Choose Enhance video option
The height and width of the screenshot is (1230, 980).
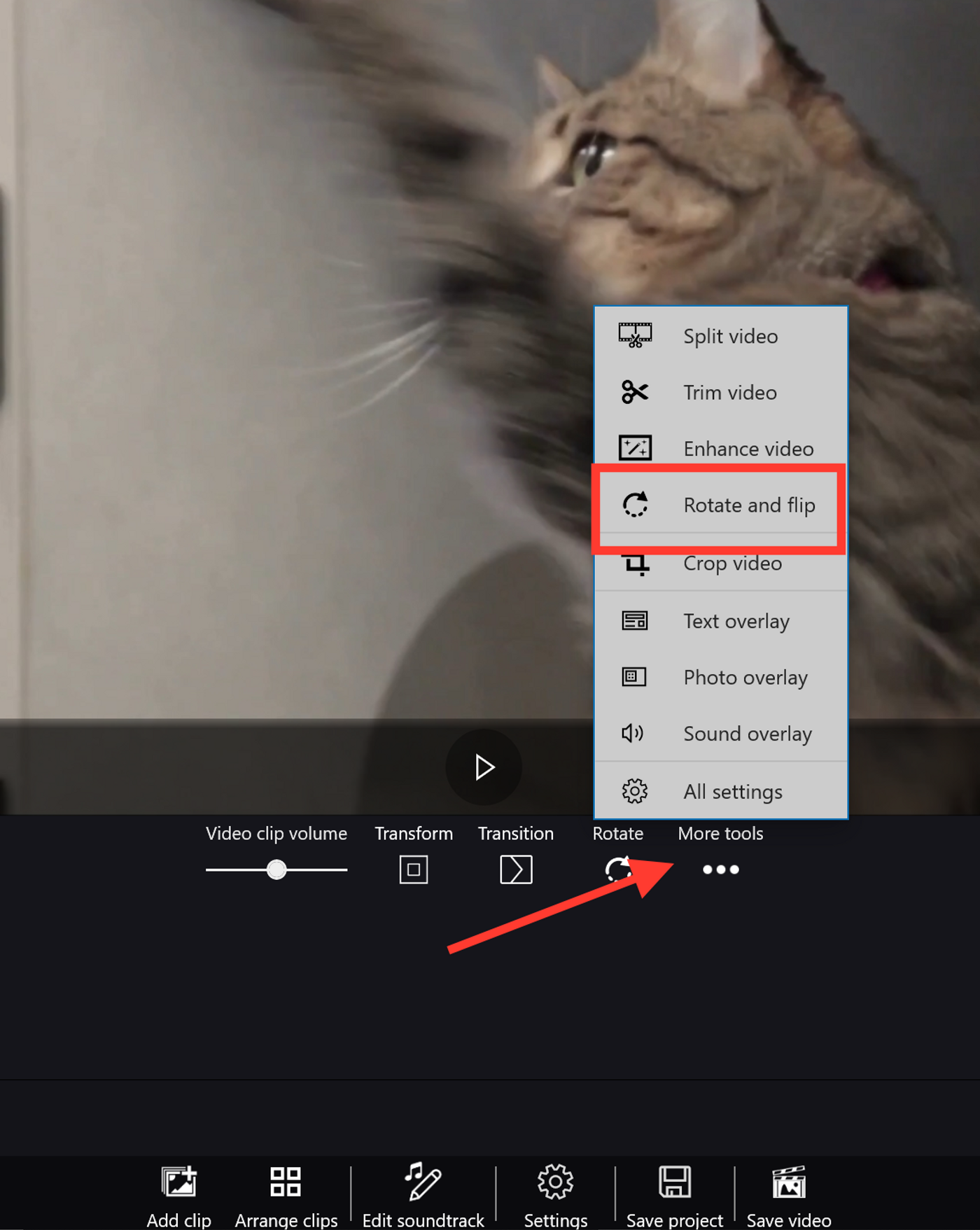click(721, 448)
